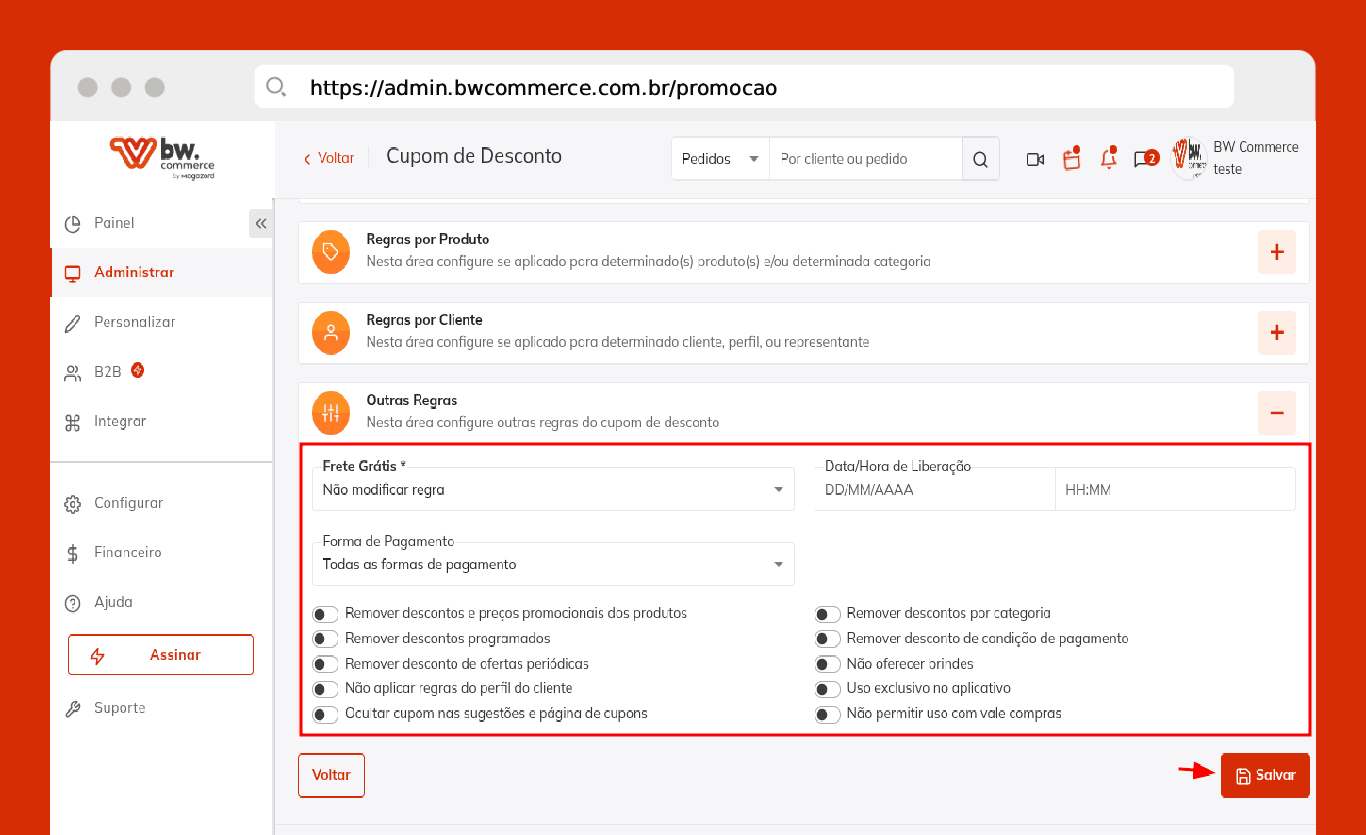Enable Não oferecer brindes toggle
This screenshot has height=835, width=1366.
pyautogui.click(x=828, y=665)
